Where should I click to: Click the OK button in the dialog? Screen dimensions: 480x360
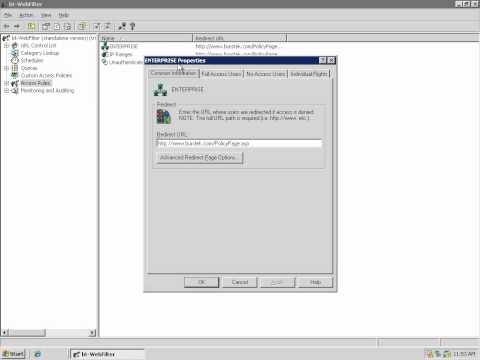tap(201, 282)
